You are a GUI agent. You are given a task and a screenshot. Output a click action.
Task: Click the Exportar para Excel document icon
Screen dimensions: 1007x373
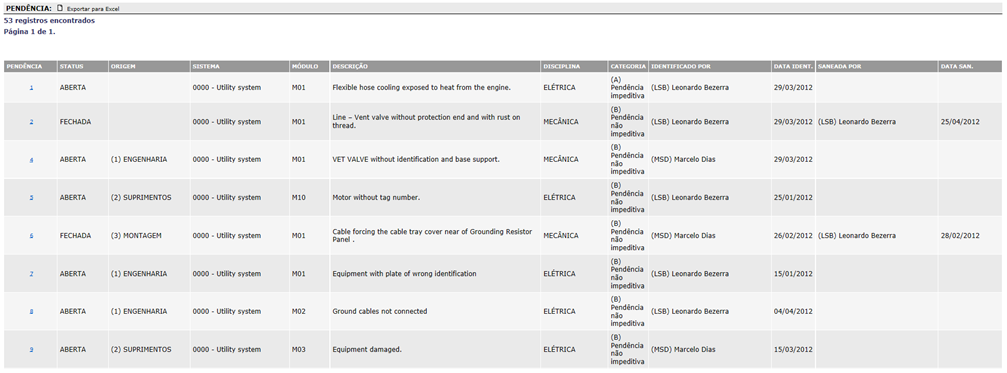(60, 9)
